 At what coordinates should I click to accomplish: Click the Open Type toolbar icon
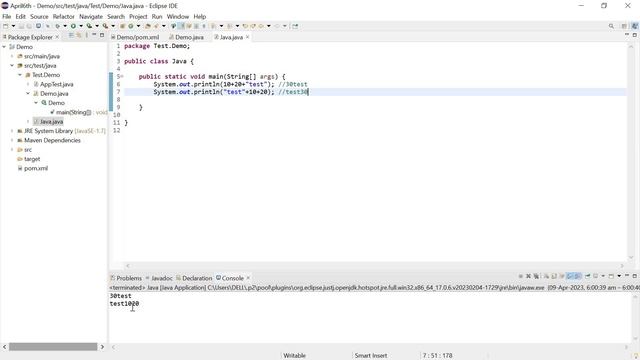148,26
